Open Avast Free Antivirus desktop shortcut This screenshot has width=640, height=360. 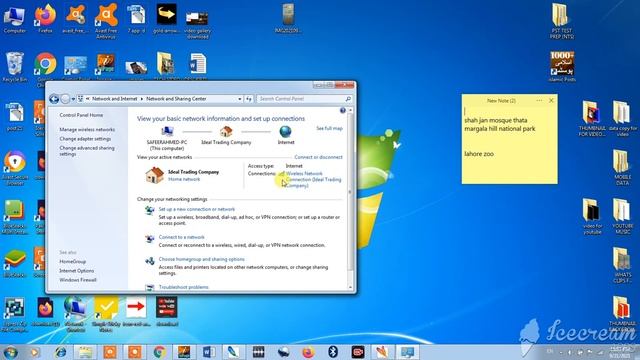pos(106,21)
